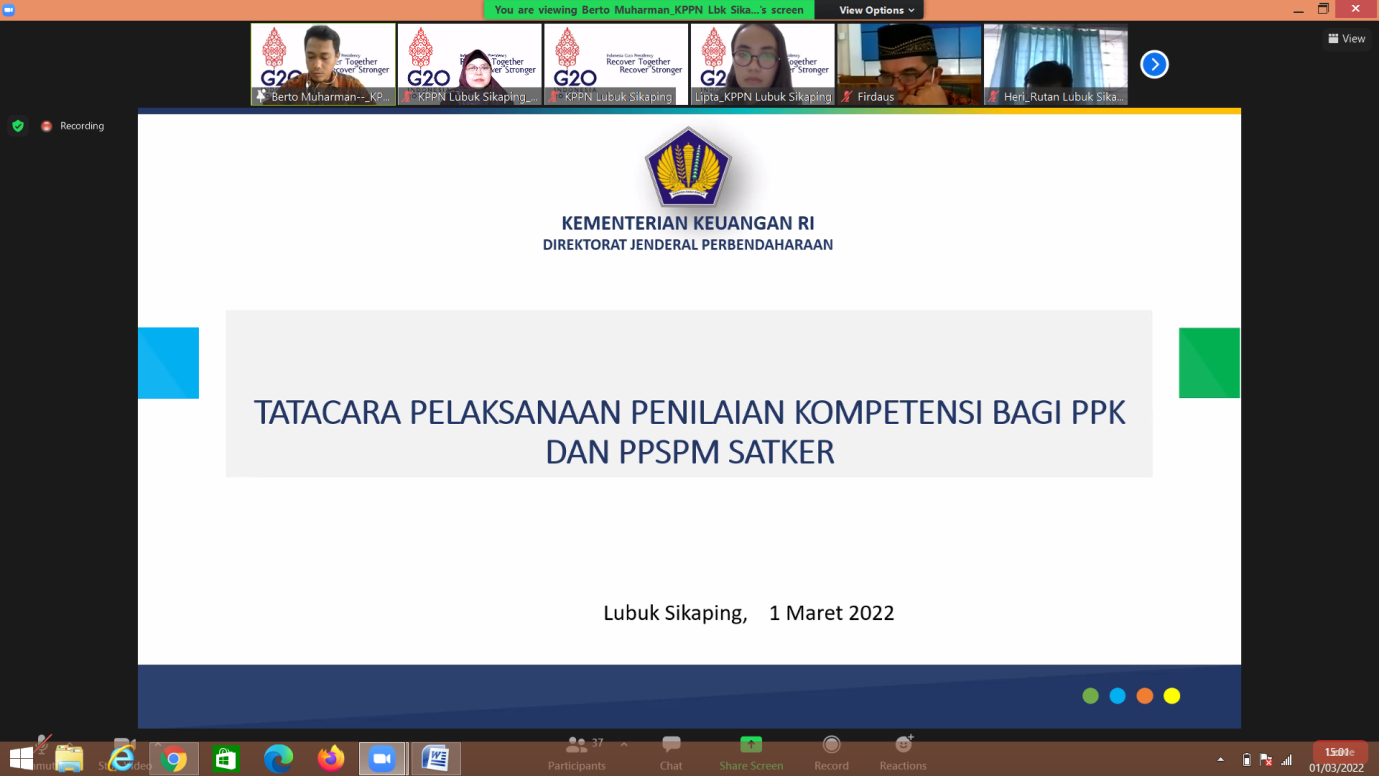The image size is (1379, 776).
Task: Open Microsoft Edge from the taskbar
Action: 278,759
